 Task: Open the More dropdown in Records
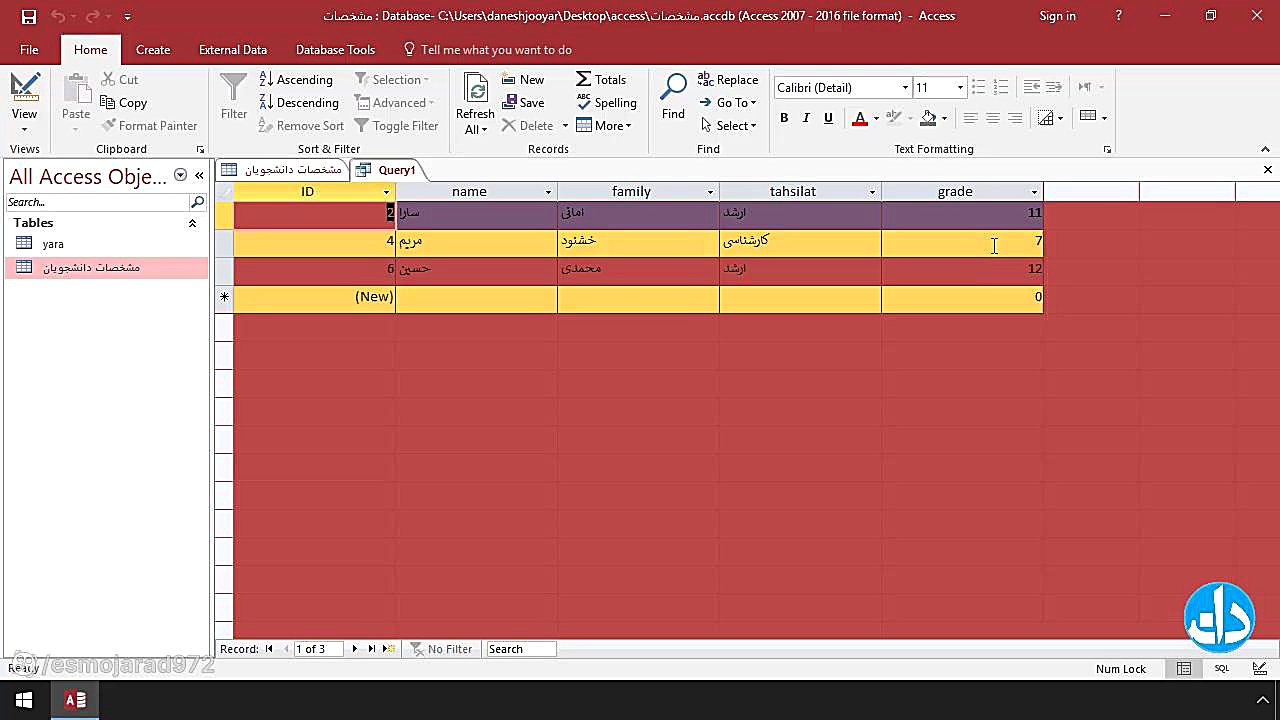[604, 126]
